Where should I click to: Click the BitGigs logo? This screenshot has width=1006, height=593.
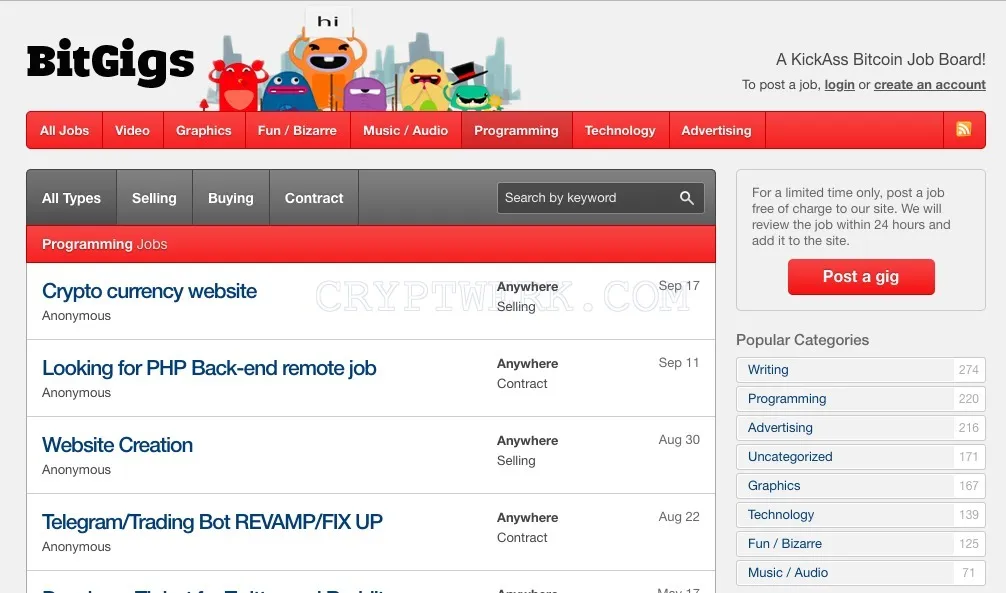coord(110,62)
